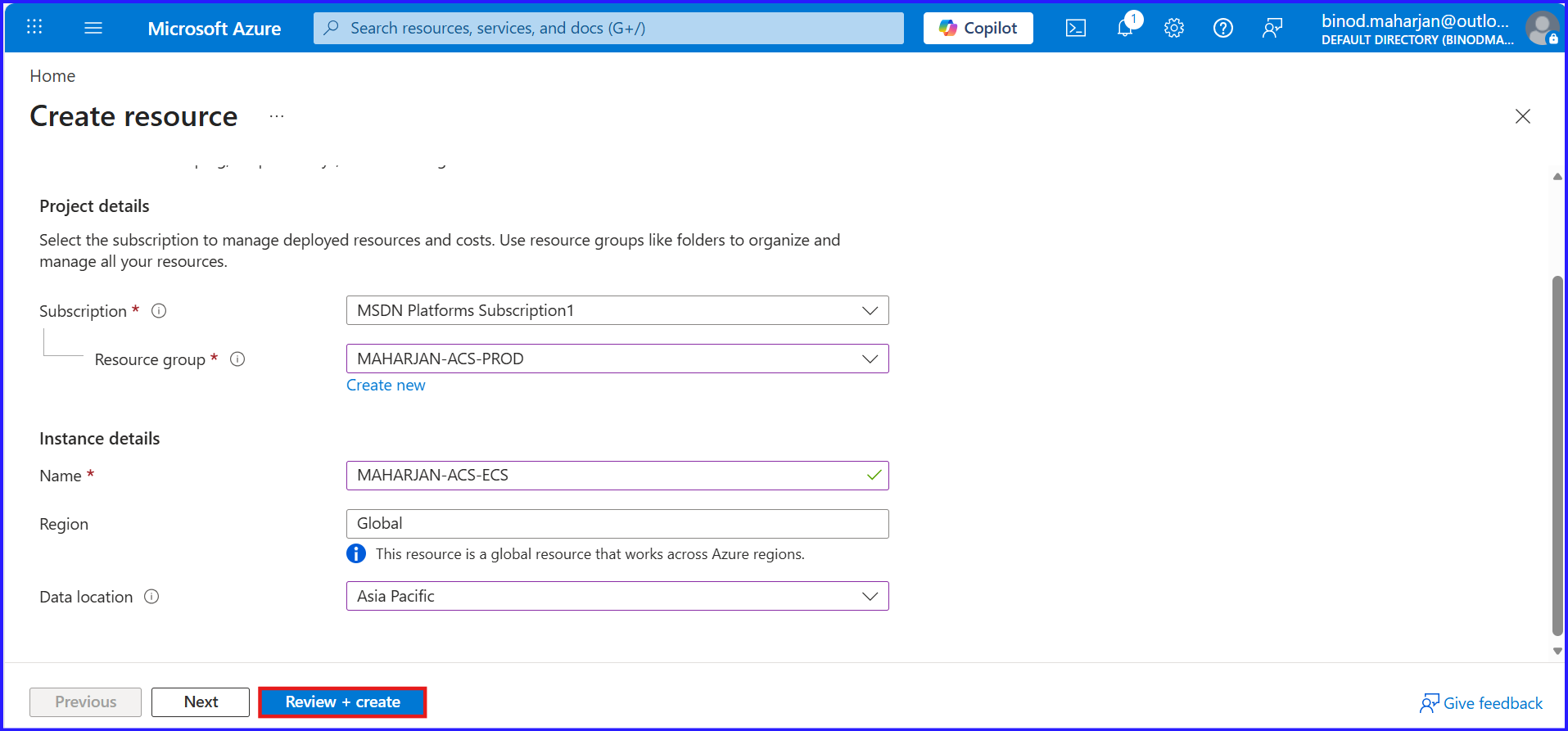1568x731 pixels.
Task: Click the Region Global field
Action: click(x=617, y=524)
